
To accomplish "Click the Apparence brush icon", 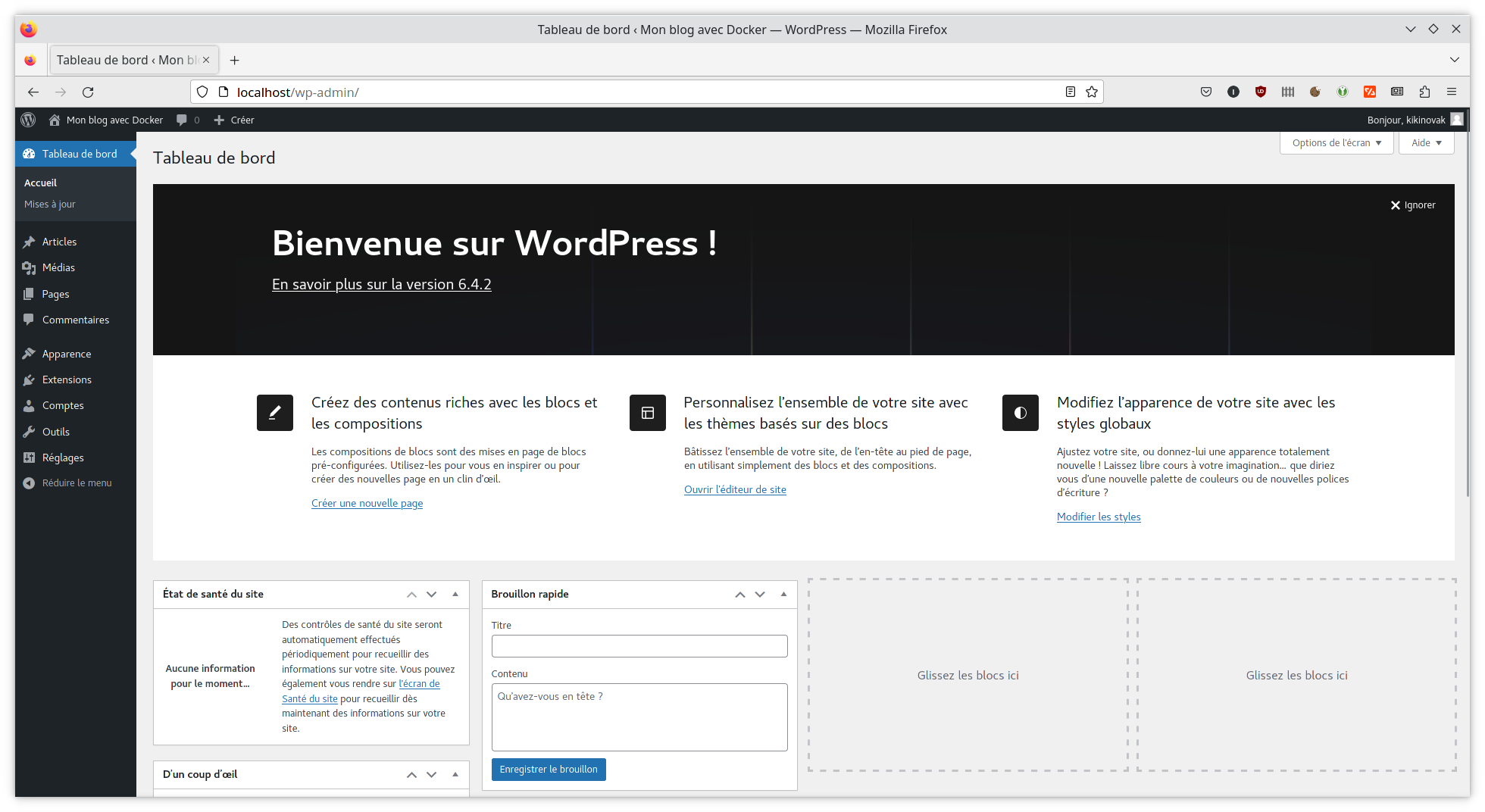I will click(x=29, y=354).
